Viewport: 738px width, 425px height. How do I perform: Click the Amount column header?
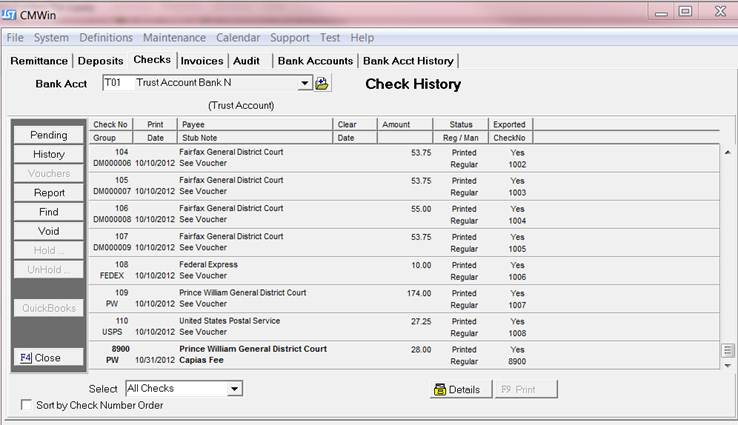pyautogui.click(x=405, y=125)
